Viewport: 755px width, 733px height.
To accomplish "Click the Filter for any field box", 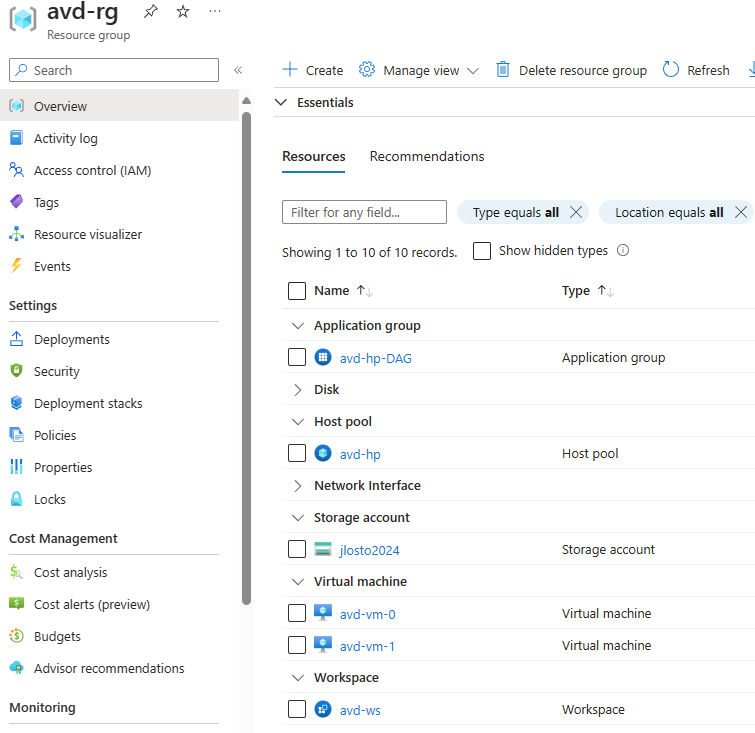I will [364, 212].
